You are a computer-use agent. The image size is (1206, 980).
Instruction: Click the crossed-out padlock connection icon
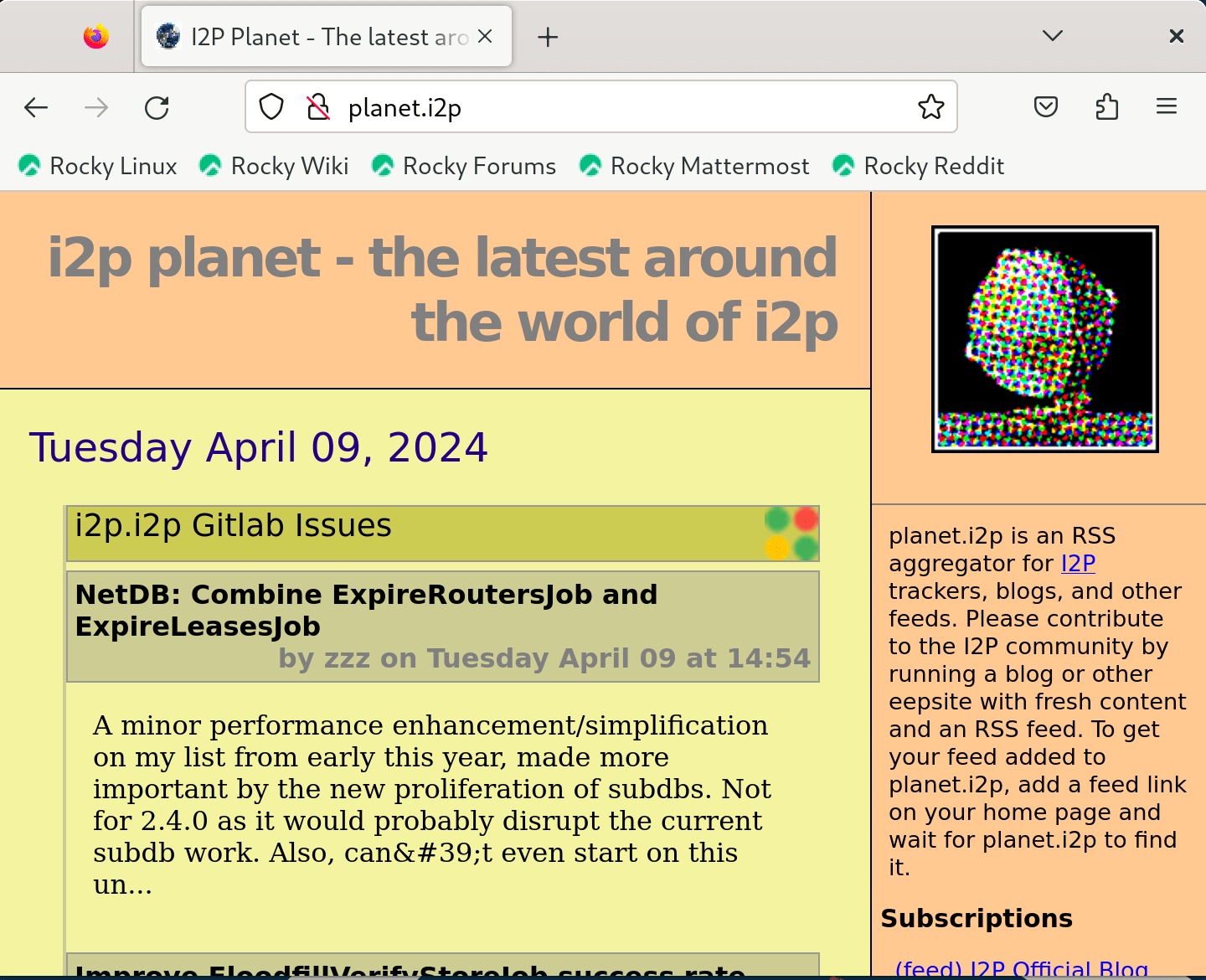tap(318, 107)
